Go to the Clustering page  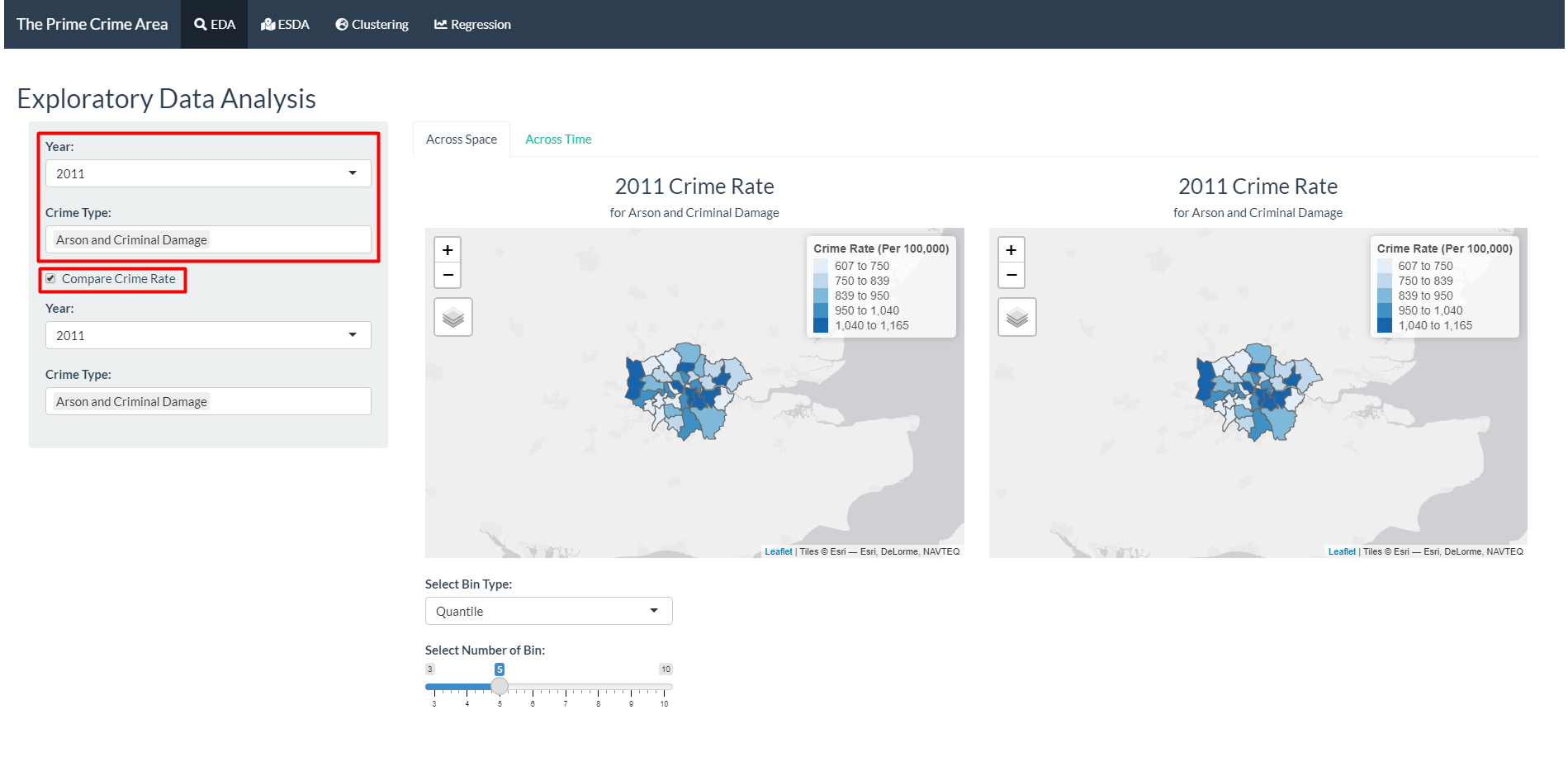[372, 25]
